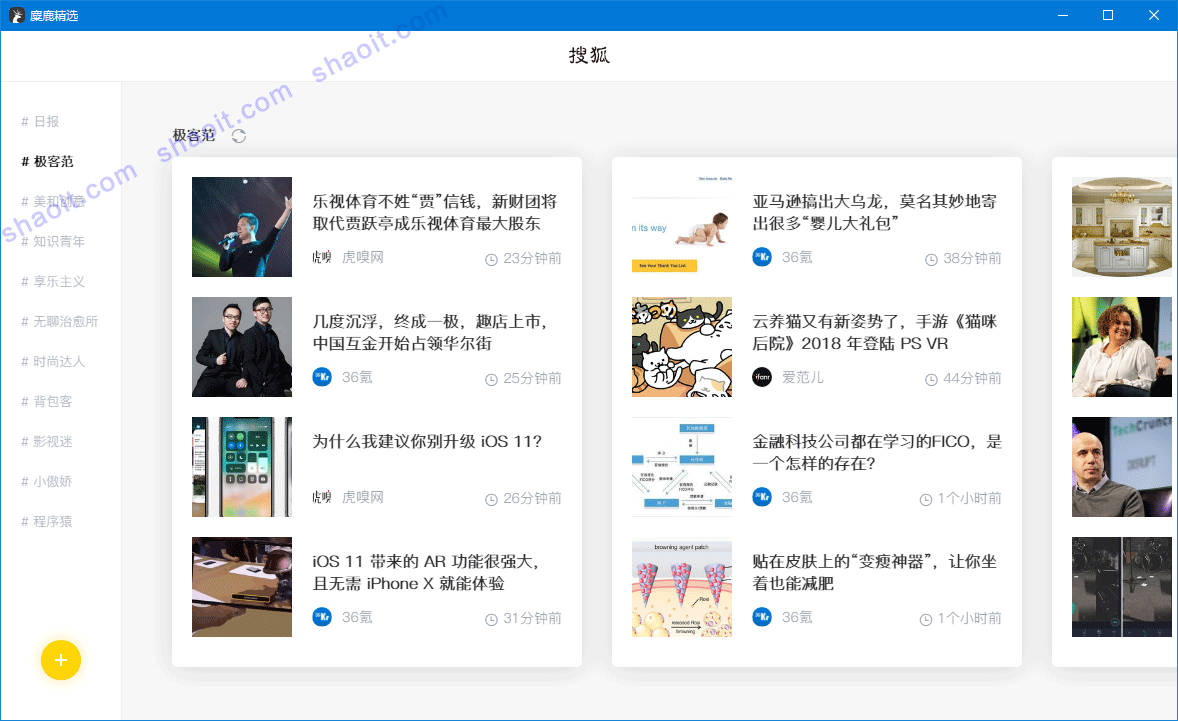Click clock icon beside FICO article's 1个小时前
Viewport: 1178px width, 721px height.
pos(926,500)
